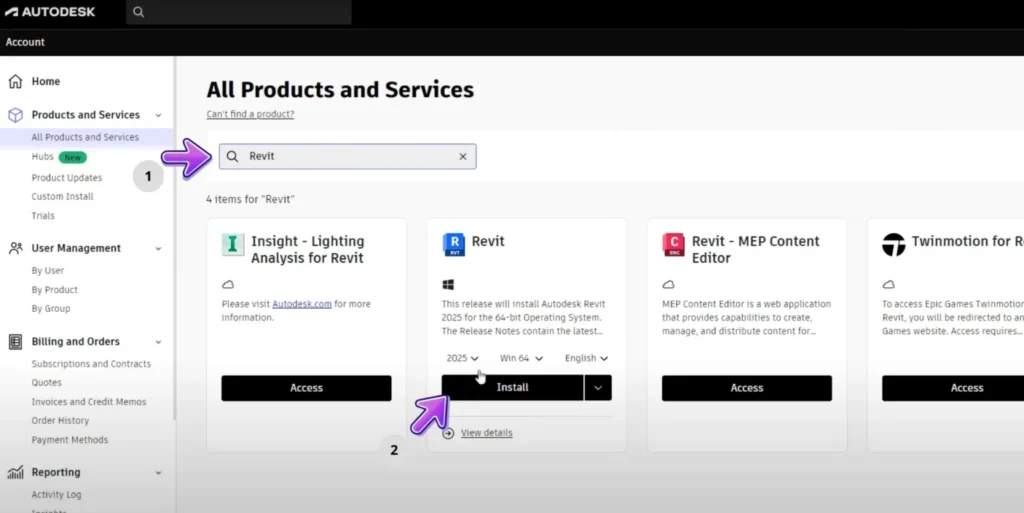This screenshot has height=513, width=1024.
Task: Click the Billing and Orders icon
Action: tap(16, 341)
